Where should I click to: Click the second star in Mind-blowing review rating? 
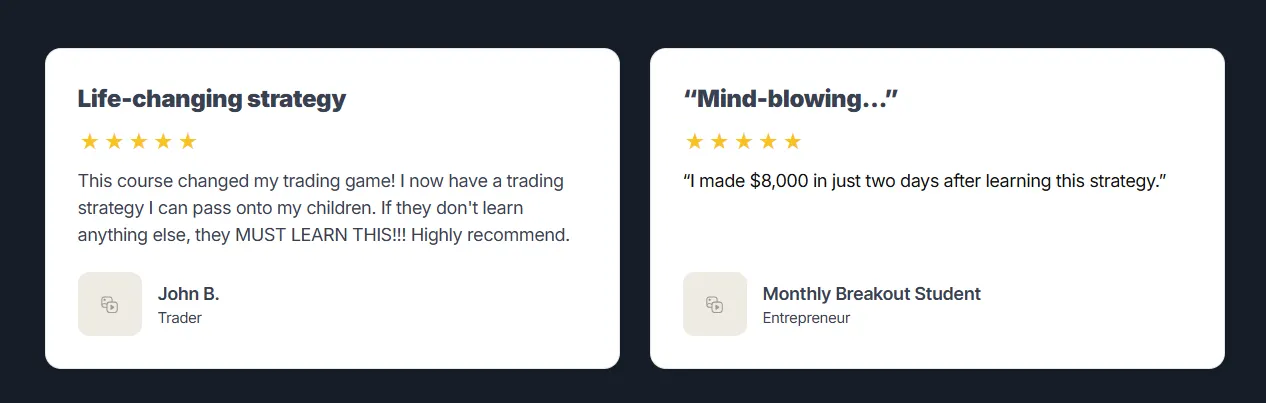coord(719,142)
